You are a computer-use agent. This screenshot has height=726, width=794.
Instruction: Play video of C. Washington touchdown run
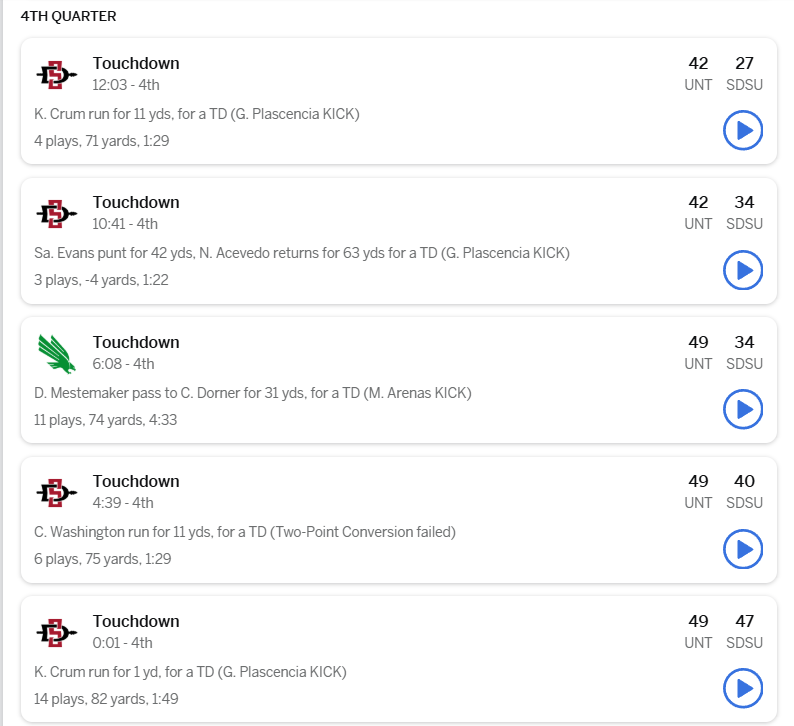click(743, 549)
